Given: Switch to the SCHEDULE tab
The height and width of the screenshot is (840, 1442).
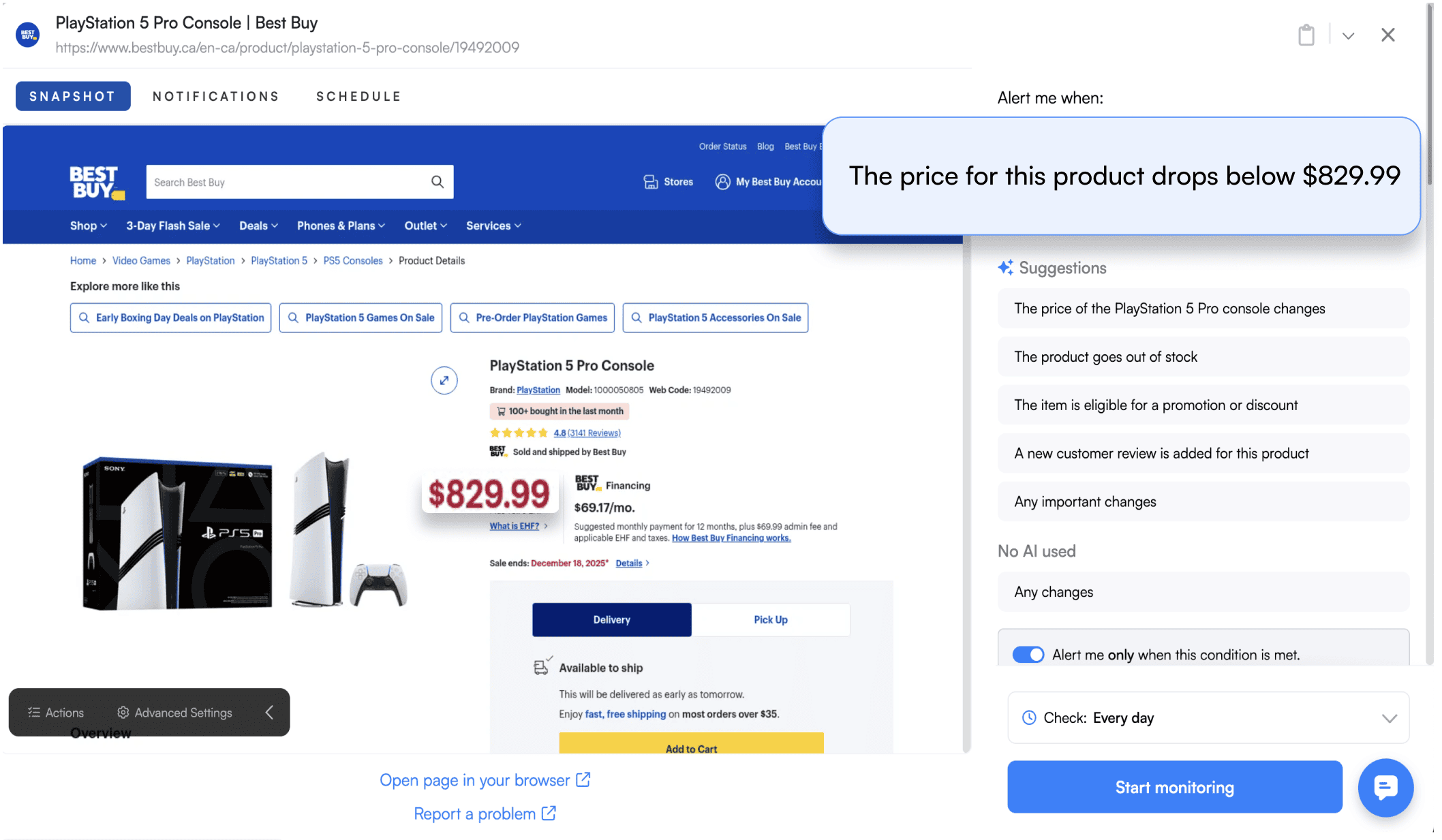Looking at the screenshot, I should pyautogui.click(x=358, y=96).
